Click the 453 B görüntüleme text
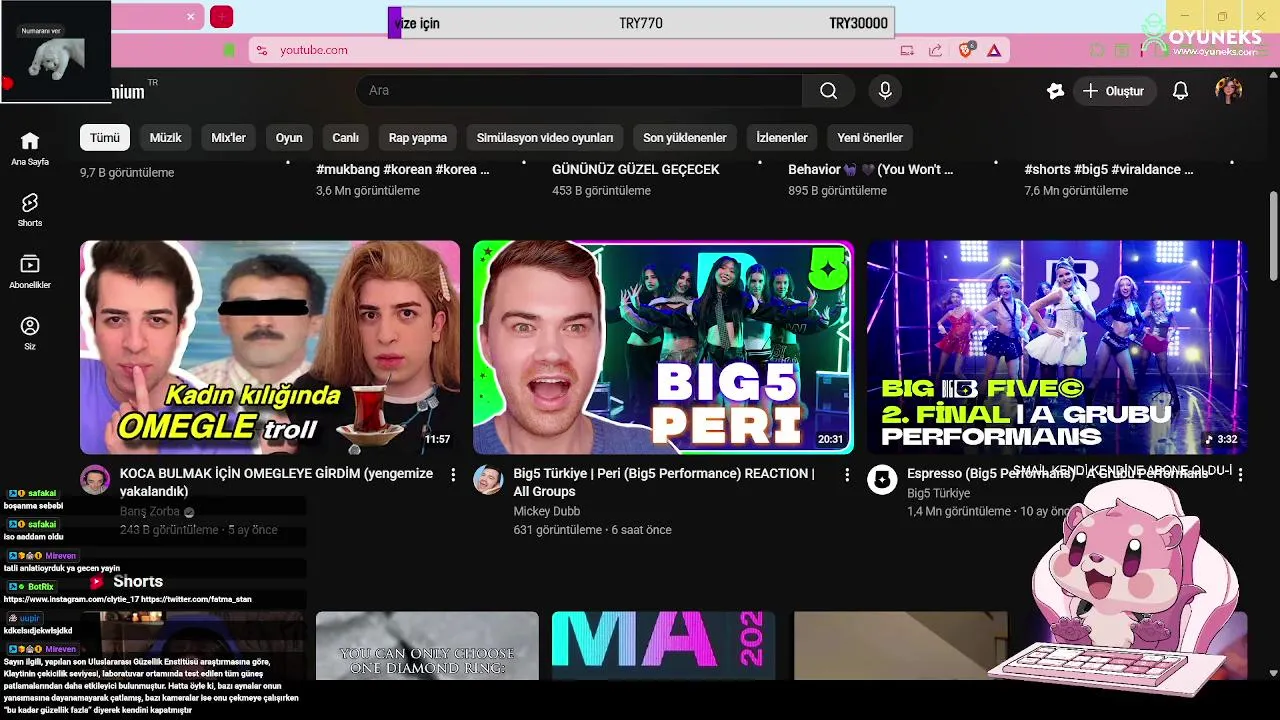The height and width of the screenshot is (720, 1280). [x=601, y=191]
